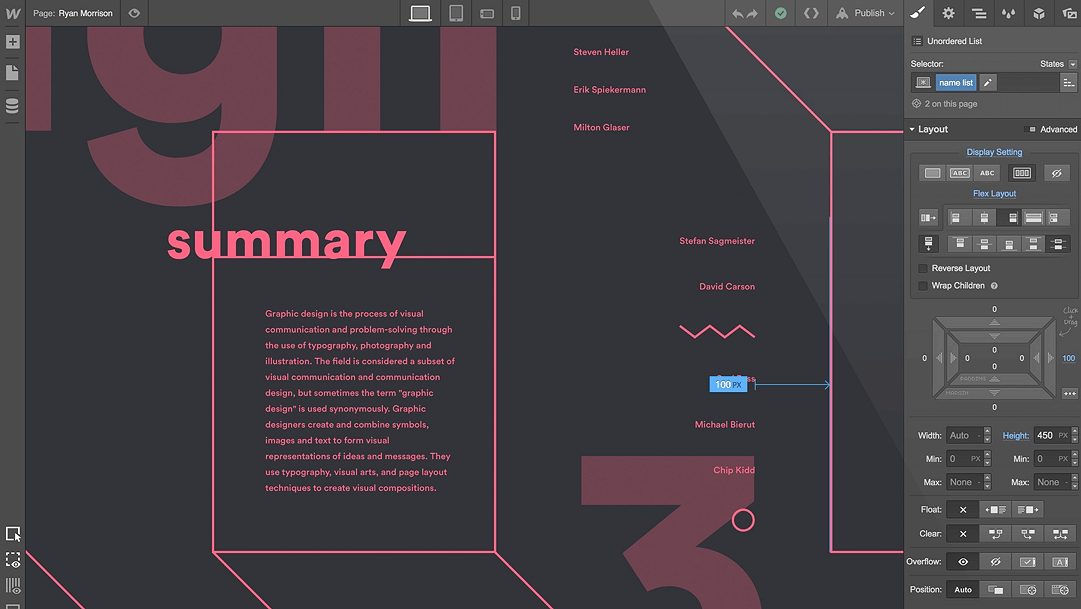Viewport: 1081px width, 609px height.
Task: Click '2 on this page' indicator
Action: click(944, 104)
